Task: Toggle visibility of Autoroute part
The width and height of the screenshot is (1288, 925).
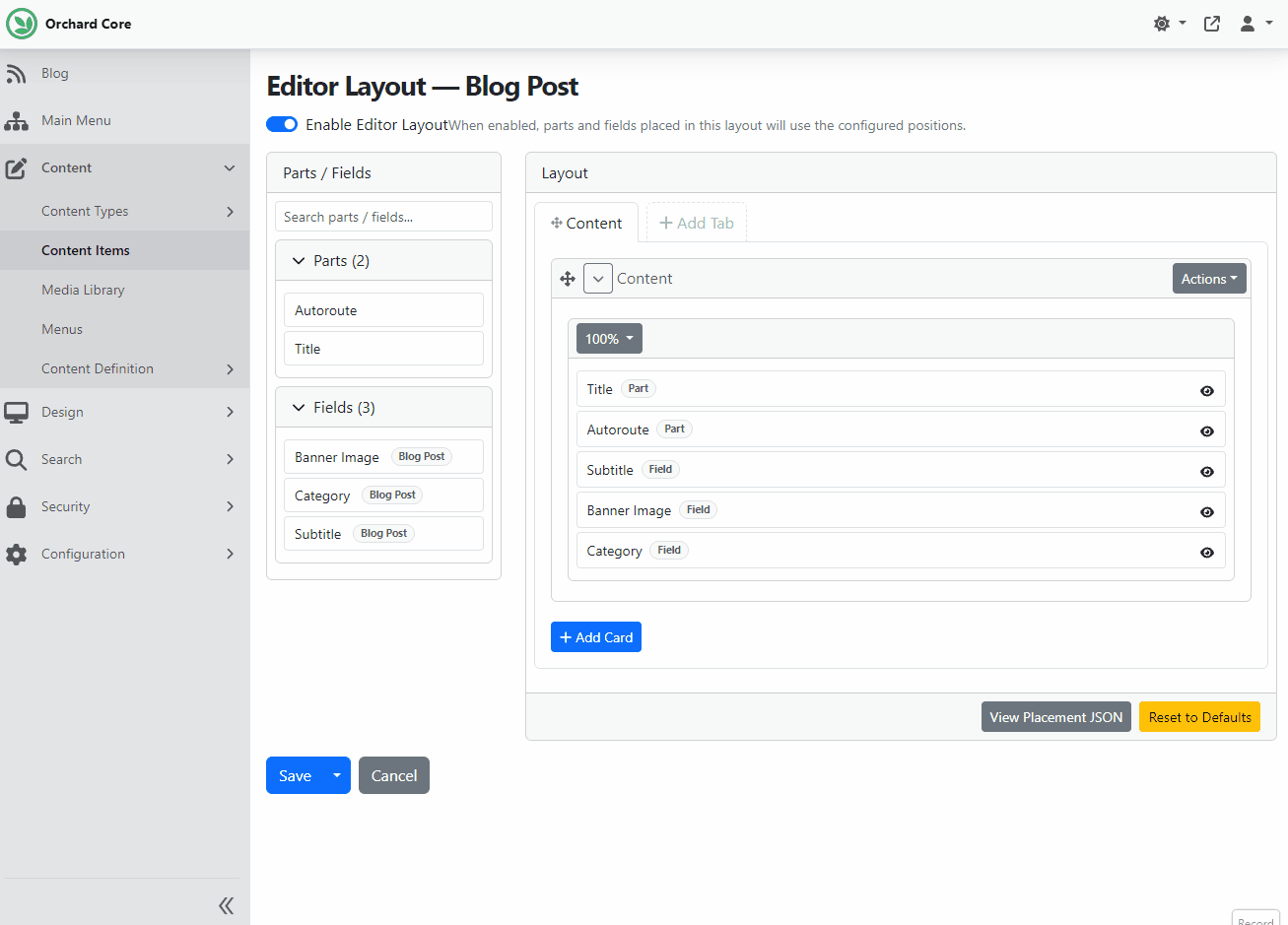Action: pyautogui.click(x=1207, y=431)
